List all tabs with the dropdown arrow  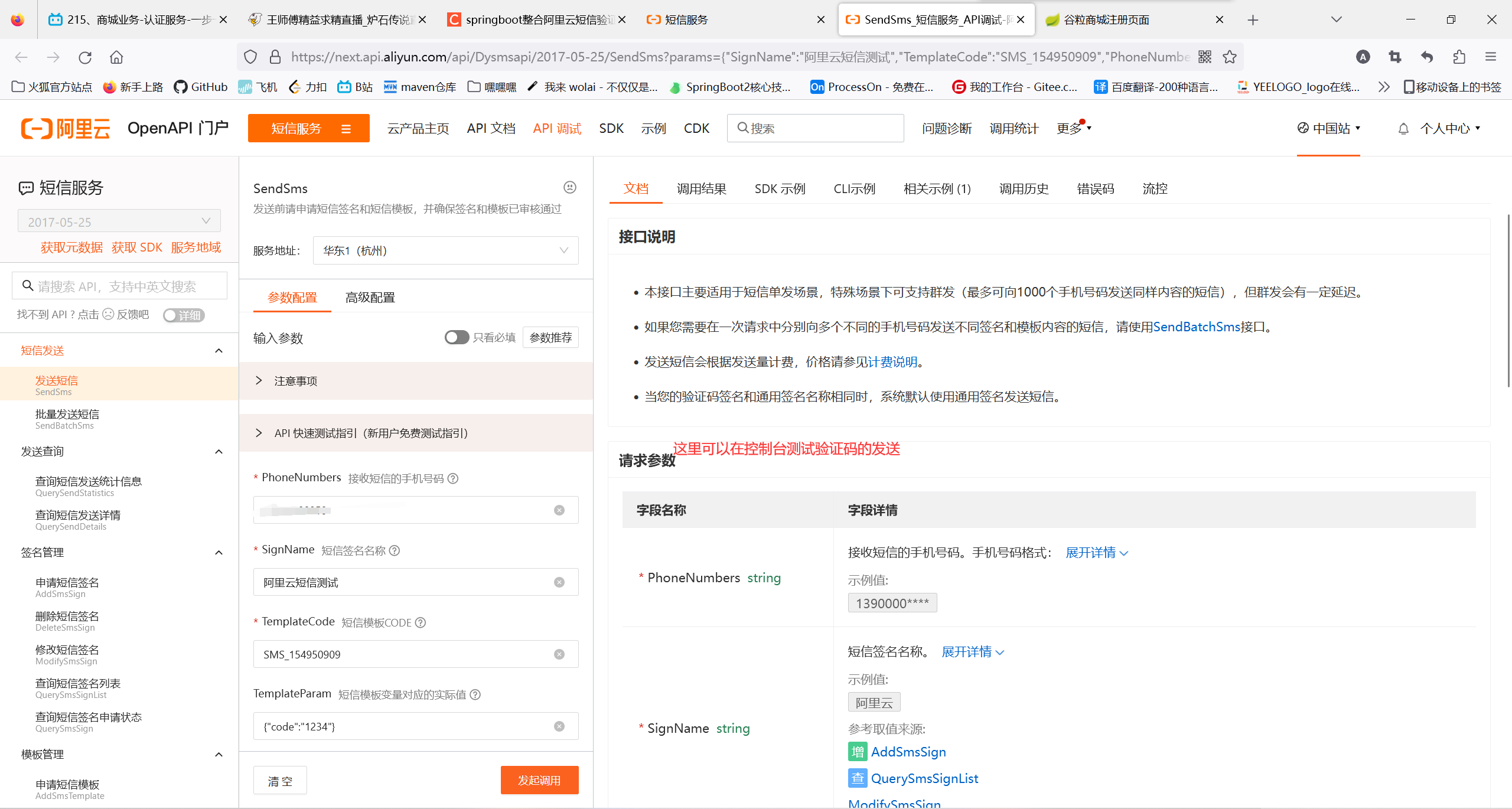coord(1337,19)
